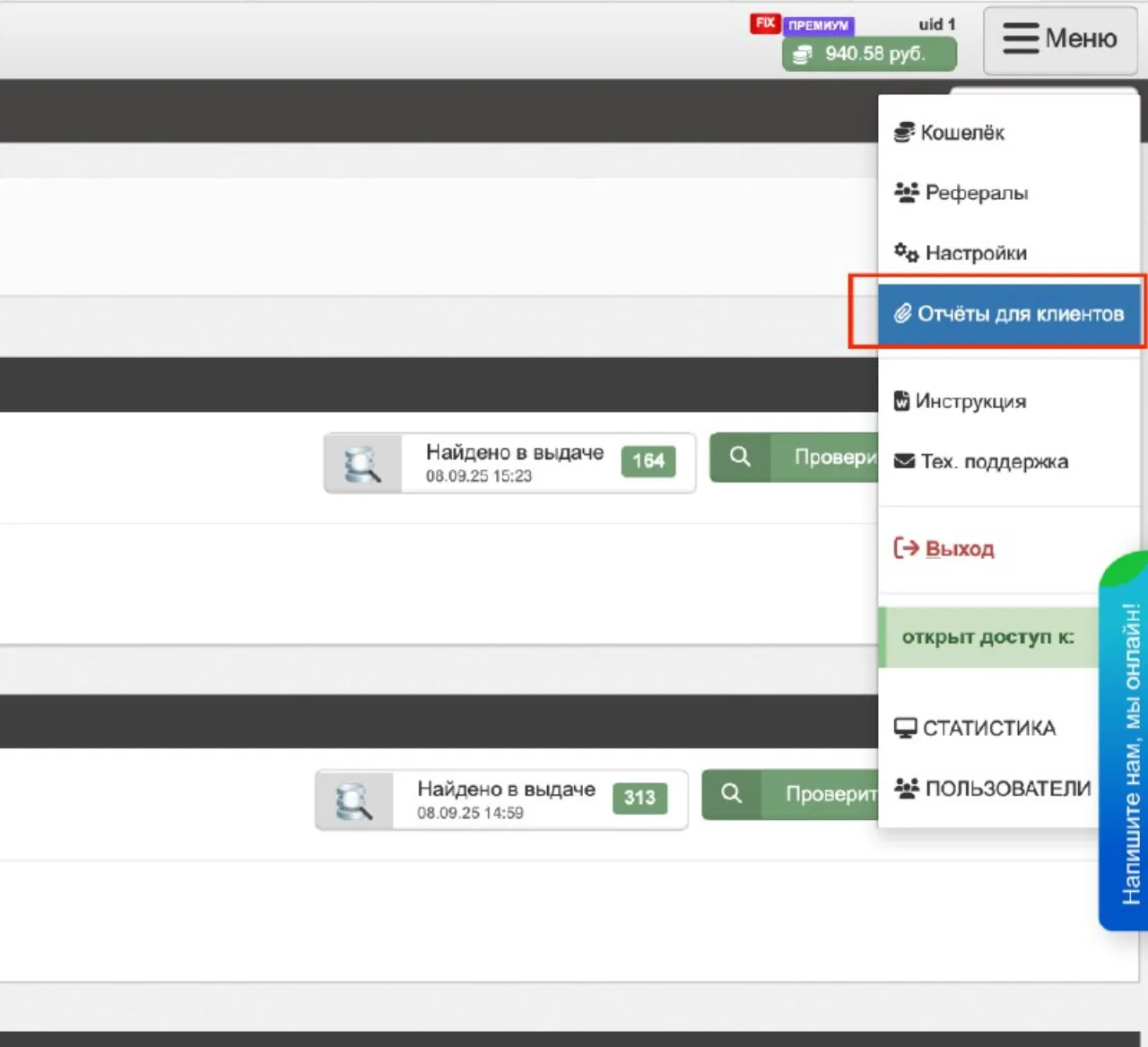Click the uid 1 label
The image size is (1148, 1047).
point(937,24)
